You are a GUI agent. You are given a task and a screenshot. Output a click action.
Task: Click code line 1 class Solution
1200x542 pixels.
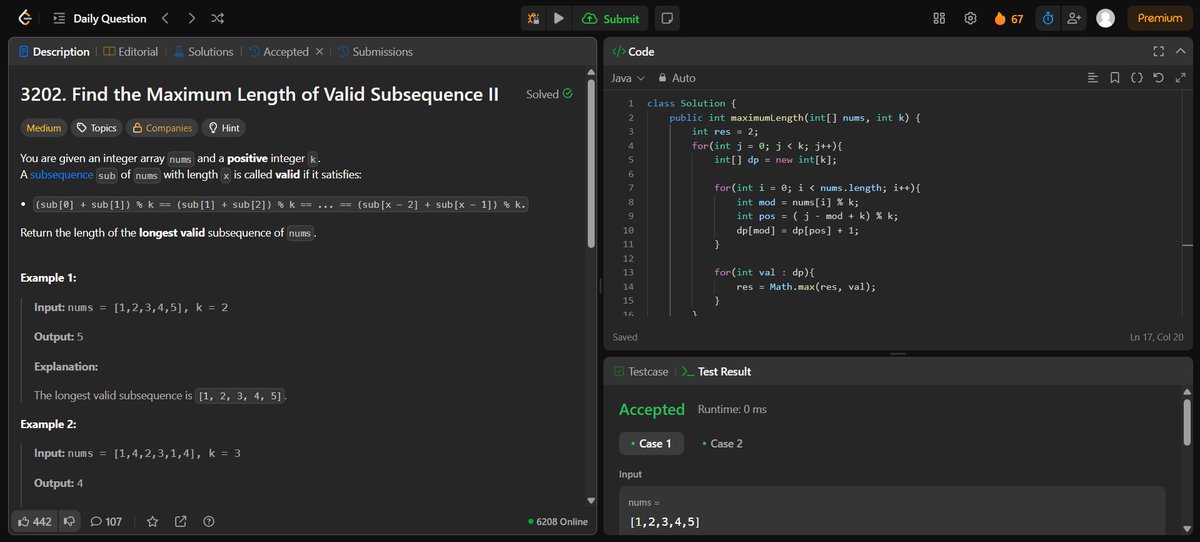(692, 103)
